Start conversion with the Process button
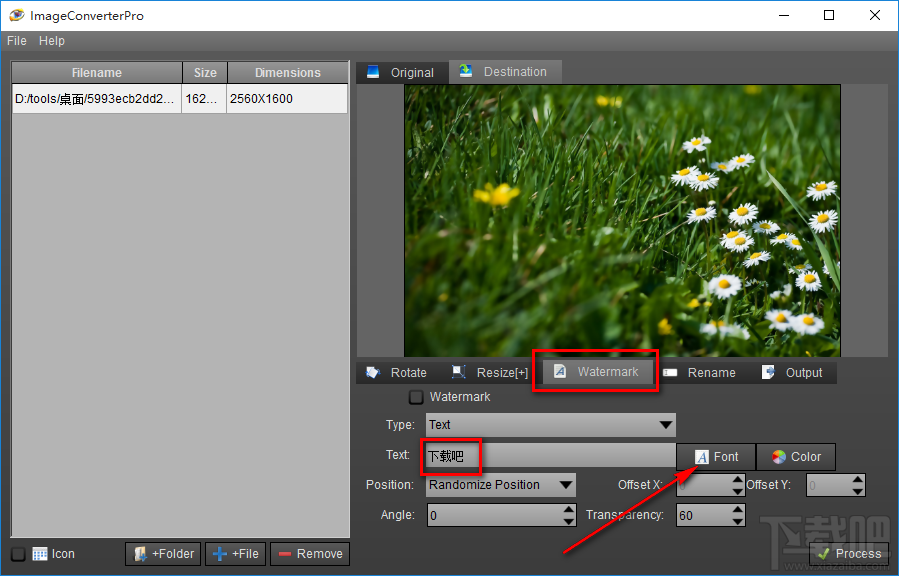This screenshot has height=576, width=899. tap(849, 554)
